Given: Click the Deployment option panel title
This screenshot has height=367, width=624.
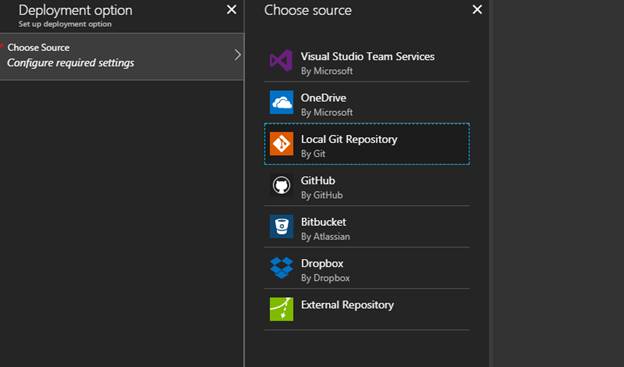Looking at the screenshot, I should click(x=75, y=11).
